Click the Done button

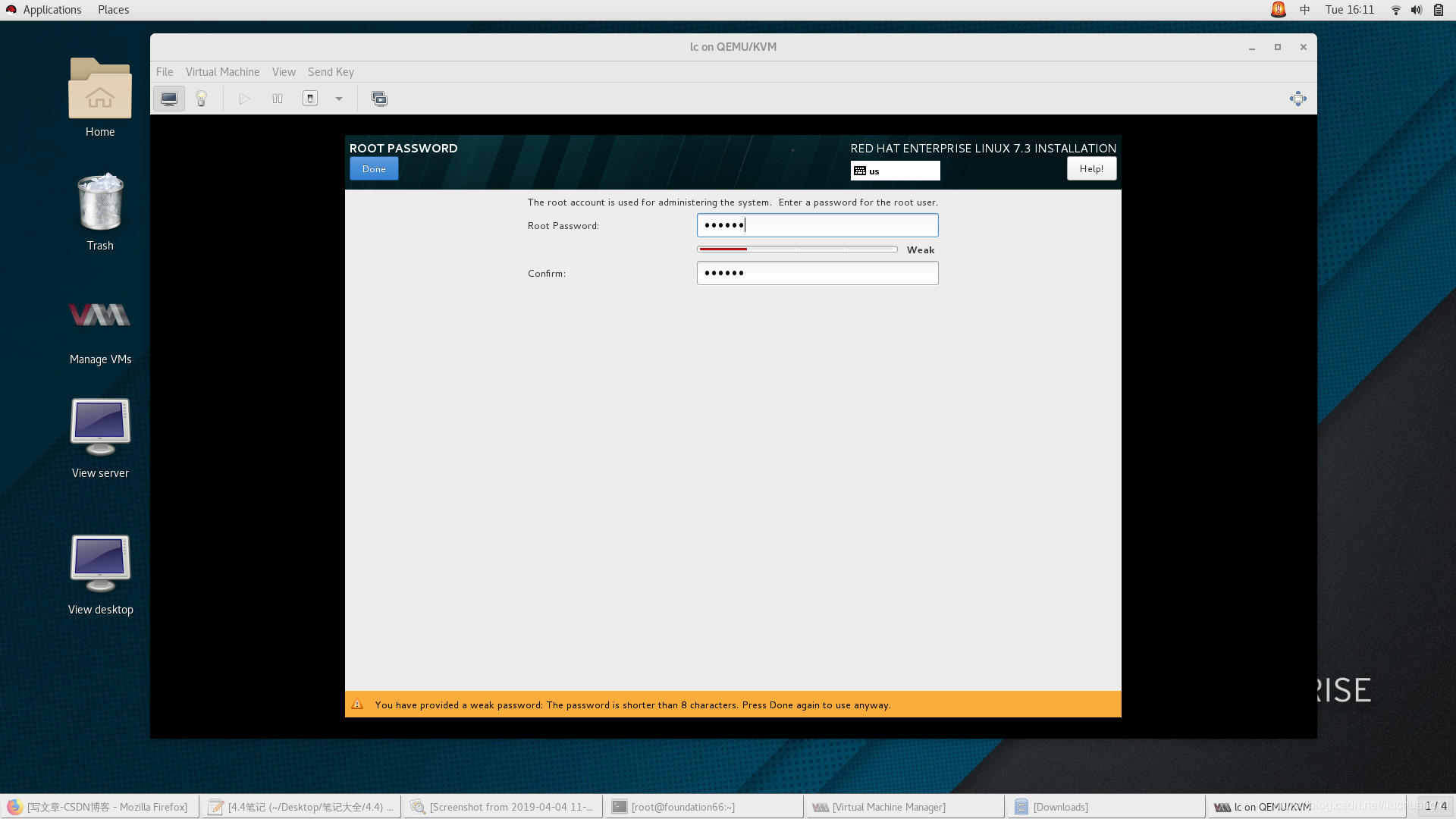374,169
